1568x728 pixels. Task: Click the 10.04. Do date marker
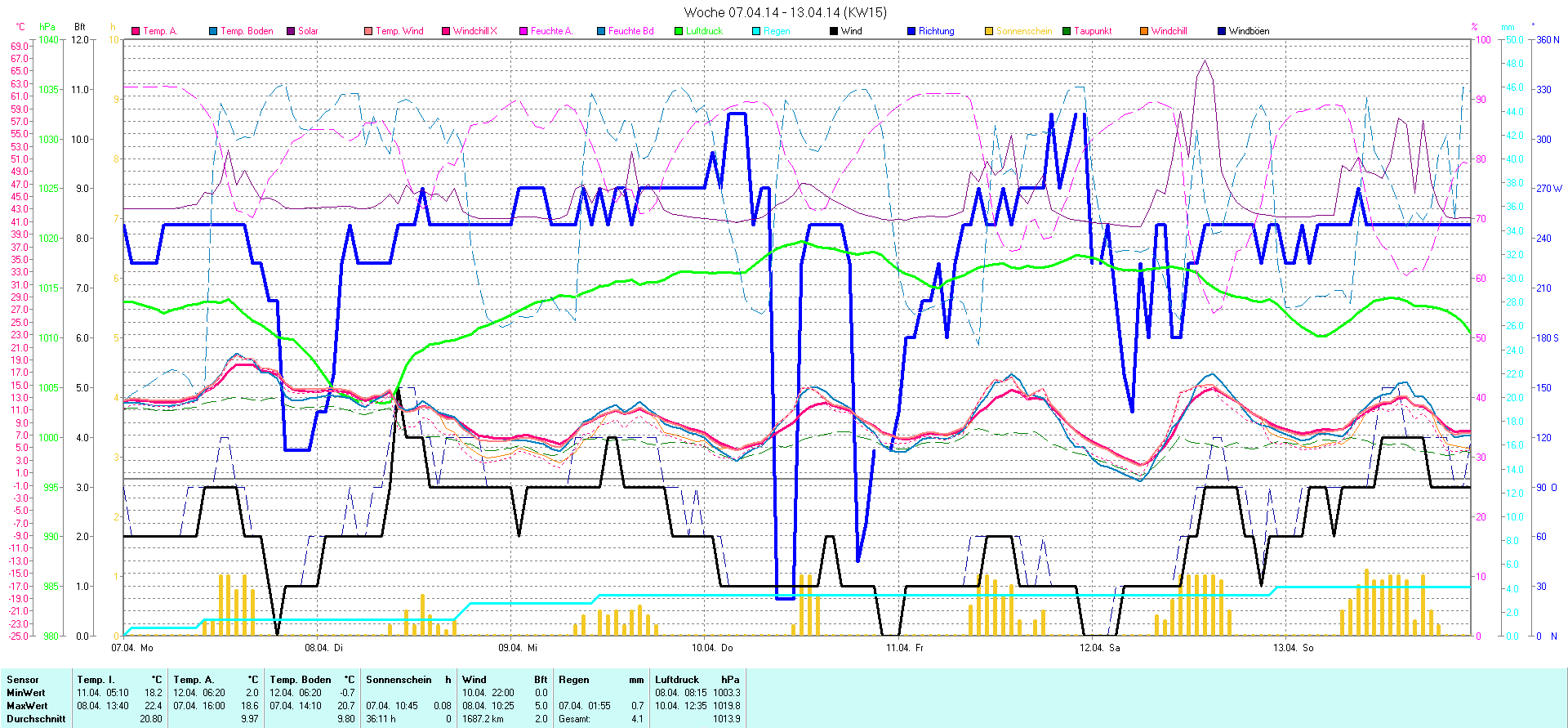(x=712, y=648)
